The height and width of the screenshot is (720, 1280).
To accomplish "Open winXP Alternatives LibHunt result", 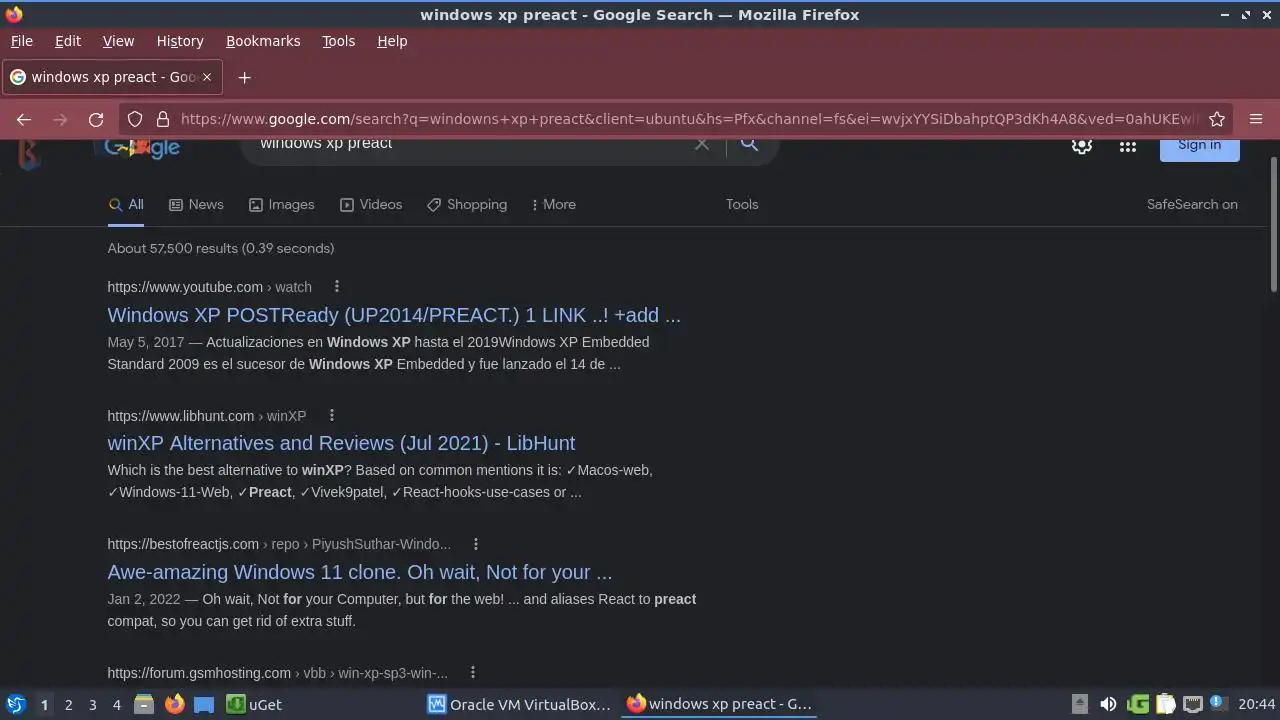I will 341,443.
